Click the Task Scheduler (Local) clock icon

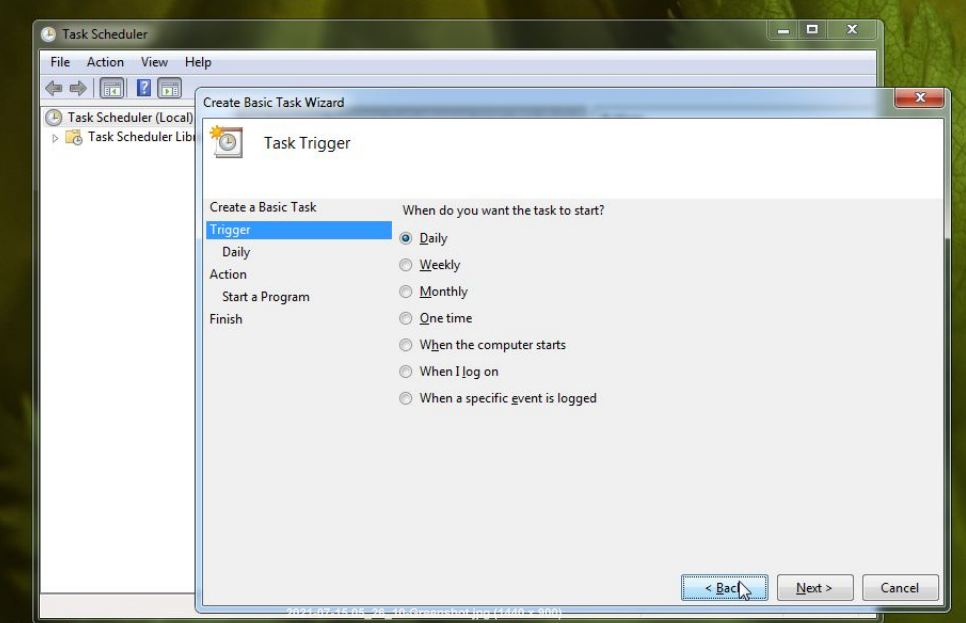(x=54, y=117)
